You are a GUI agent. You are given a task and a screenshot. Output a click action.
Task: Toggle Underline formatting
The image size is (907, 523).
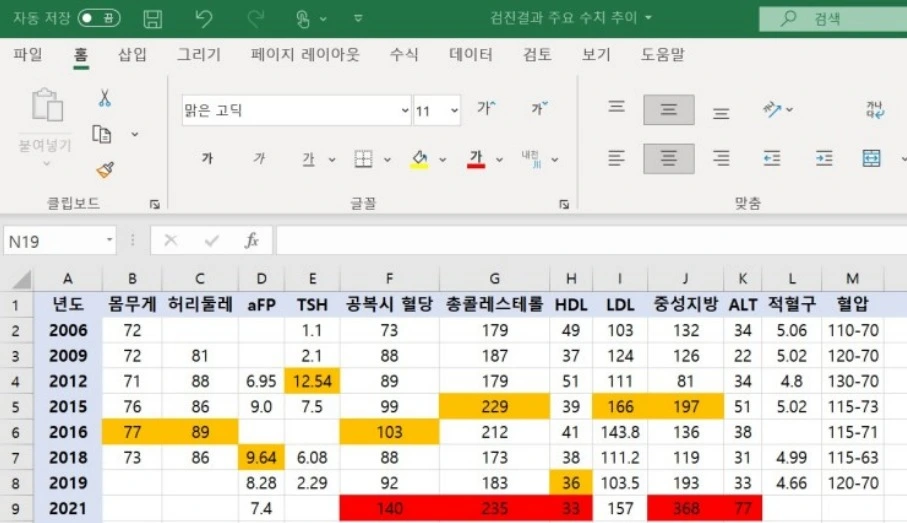point(308,159)
